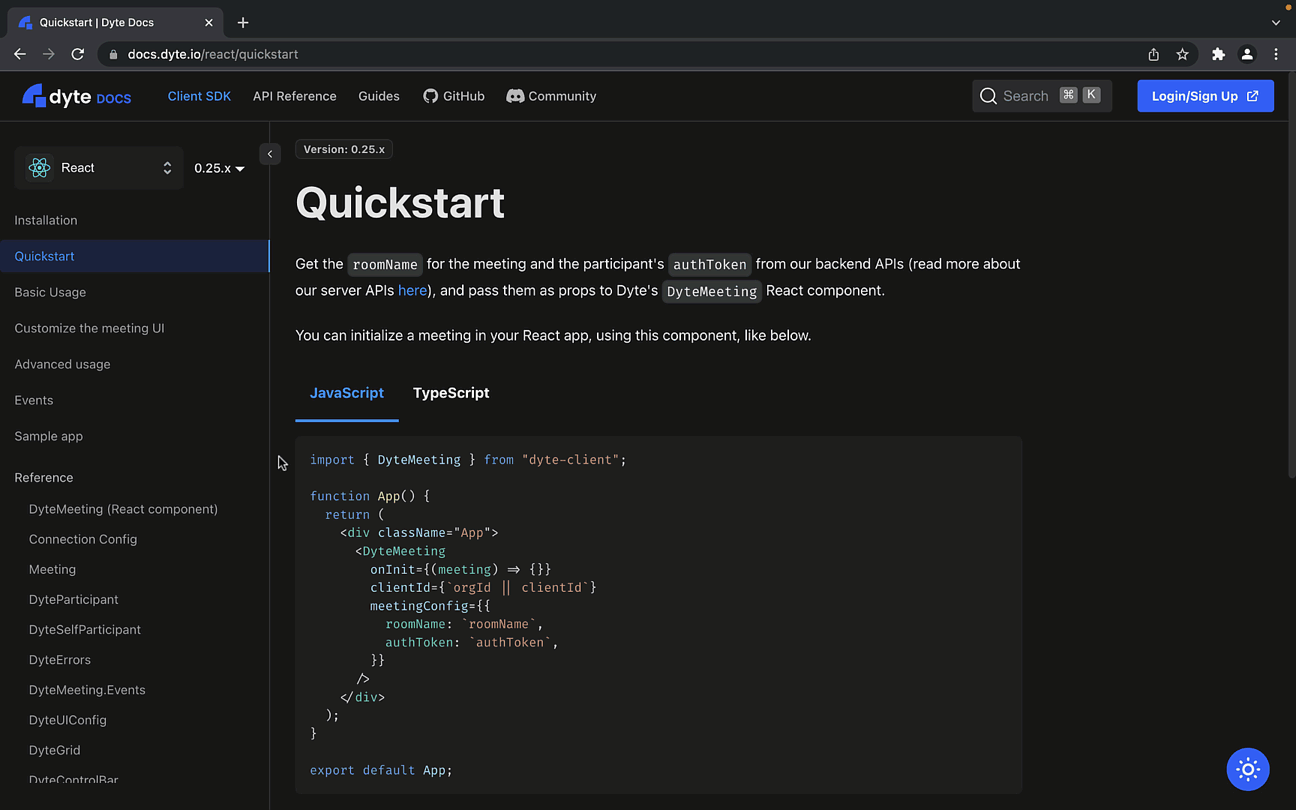This screenshot has width=1296, height=810.
Task: Click the magnifier icon in the Search box
Action: pos(988,96)
